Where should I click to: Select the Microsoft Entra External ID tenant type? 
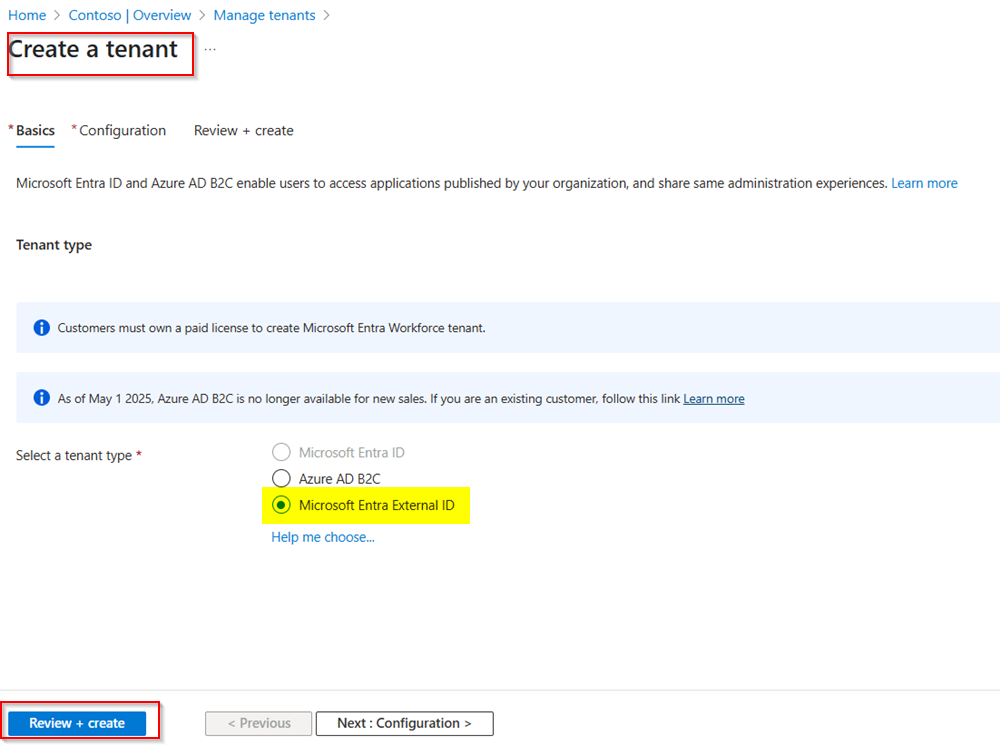click(x=281, y=505)
